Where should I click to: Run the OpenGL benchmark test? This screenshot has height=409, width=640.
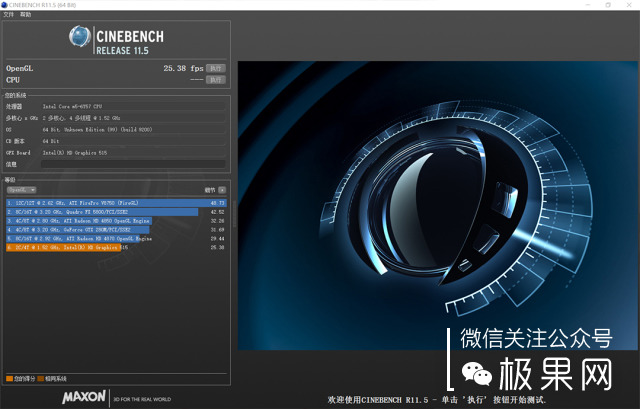215,68
